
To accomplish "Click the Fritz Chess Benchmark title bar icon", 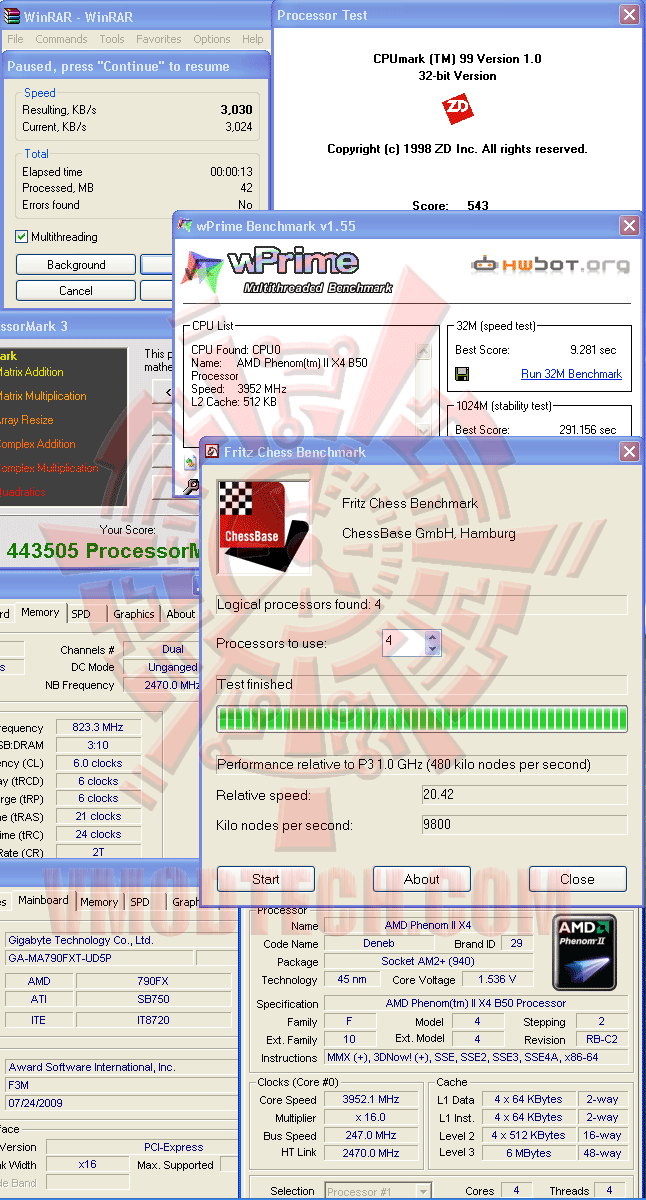I will (x=212, y=452).
